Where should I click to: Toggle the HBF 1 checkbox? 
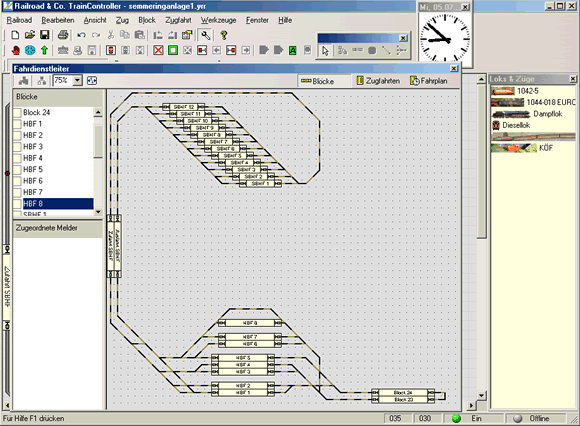coord(17,124)
